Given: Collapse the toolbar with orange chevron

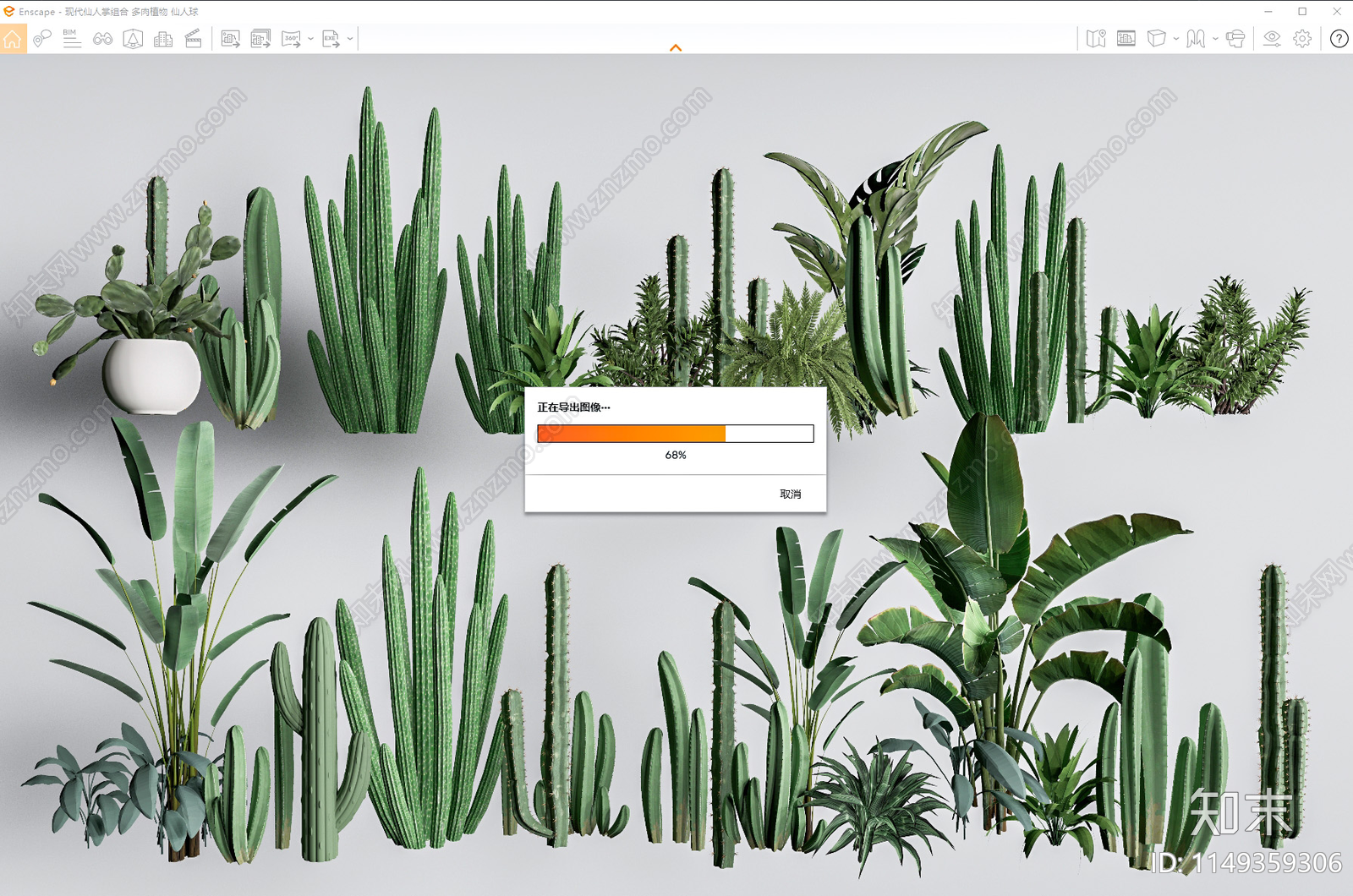Looking at the screenshot, I should tap(676, 48).
